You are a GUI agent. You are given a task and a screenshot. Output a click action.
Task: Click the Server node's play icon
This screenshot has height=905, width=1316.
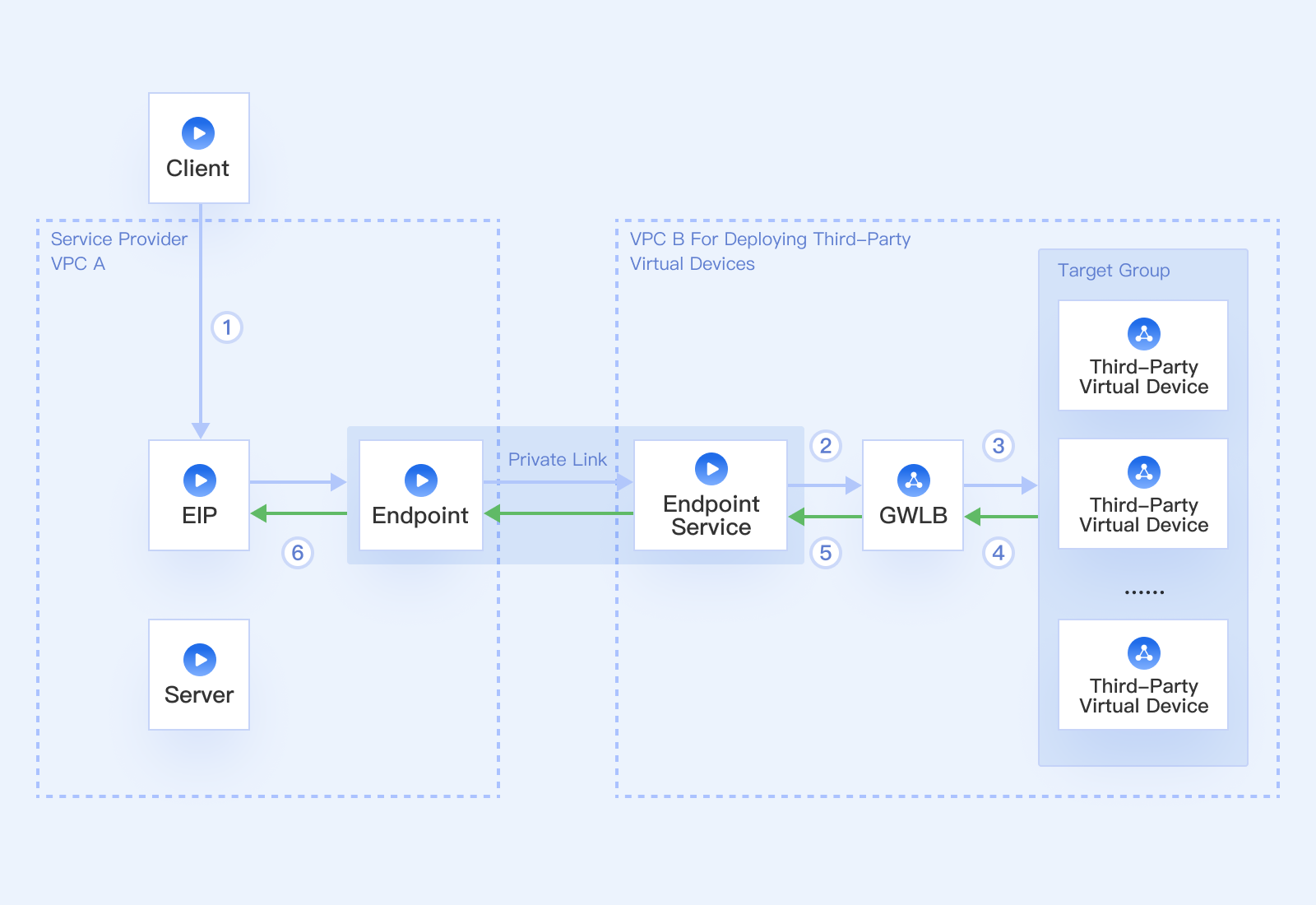point(200,660)
